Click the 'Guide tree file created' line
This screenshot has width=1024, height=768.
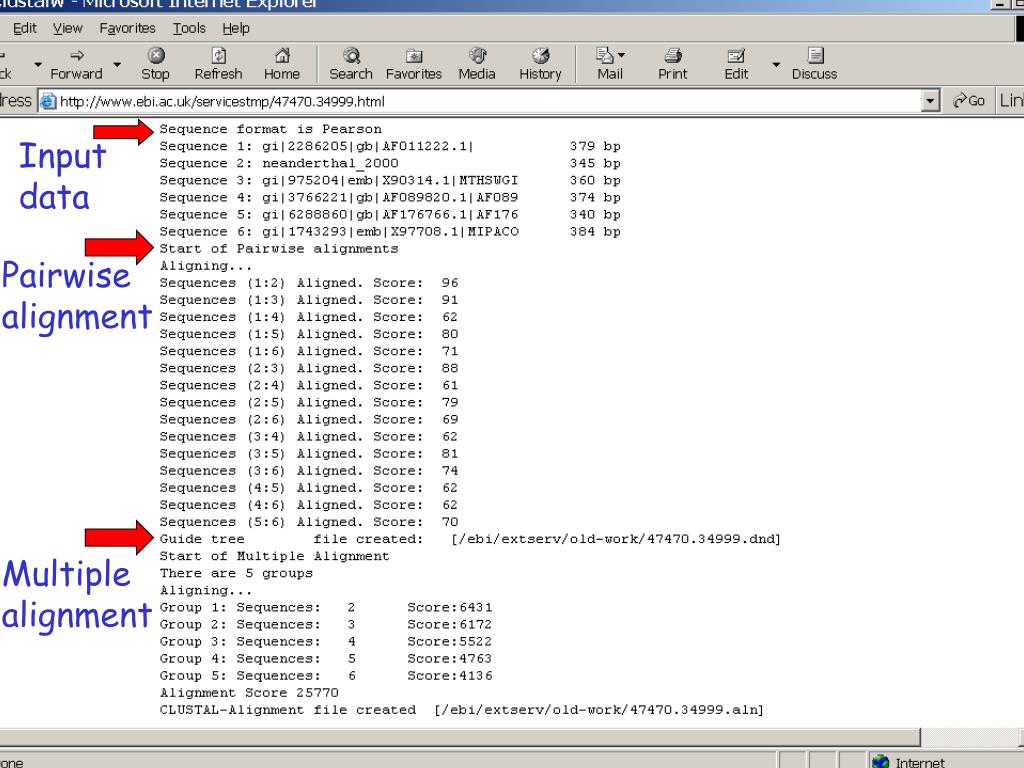(470, 539)
